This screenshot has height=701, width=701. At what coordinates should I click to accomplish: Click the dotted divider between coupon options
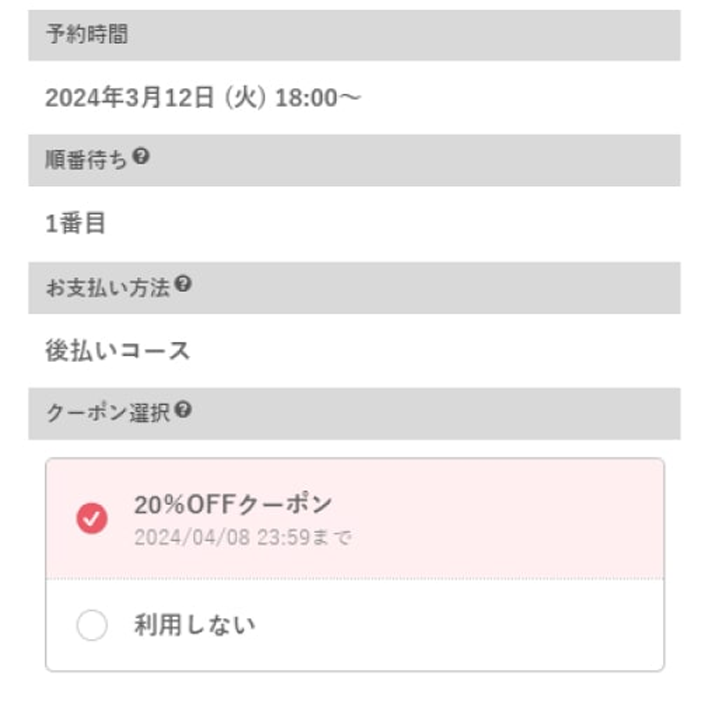[355, 579]
